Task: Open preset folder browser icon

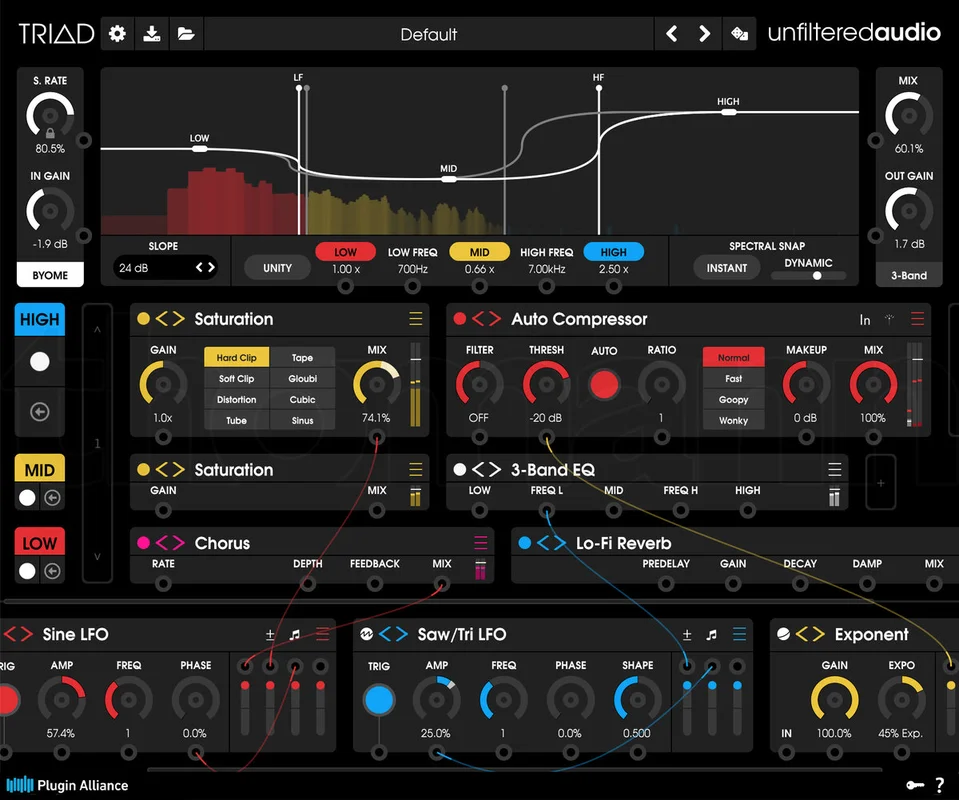Action: point(186,34)
